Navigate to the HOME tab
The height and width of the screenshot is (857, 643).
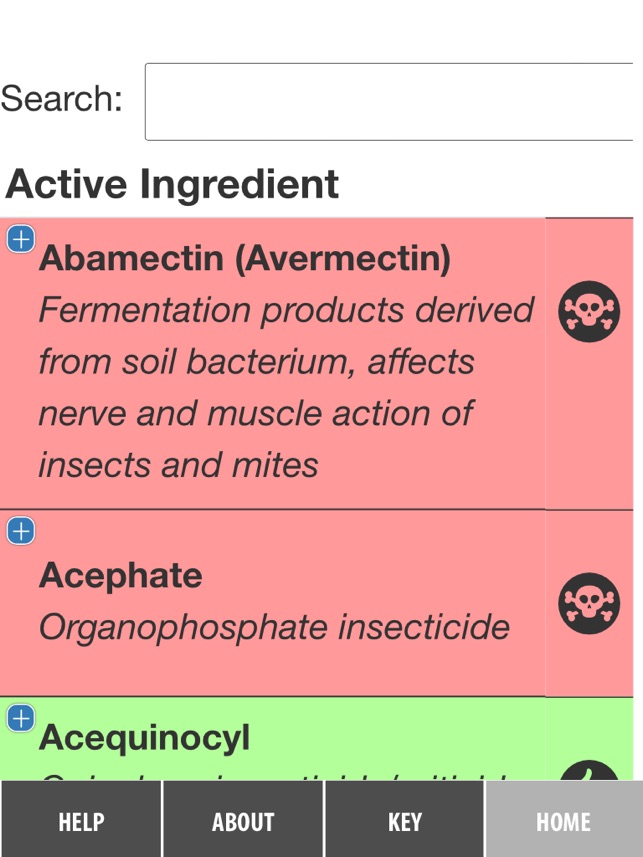click(x=562, y=820)
